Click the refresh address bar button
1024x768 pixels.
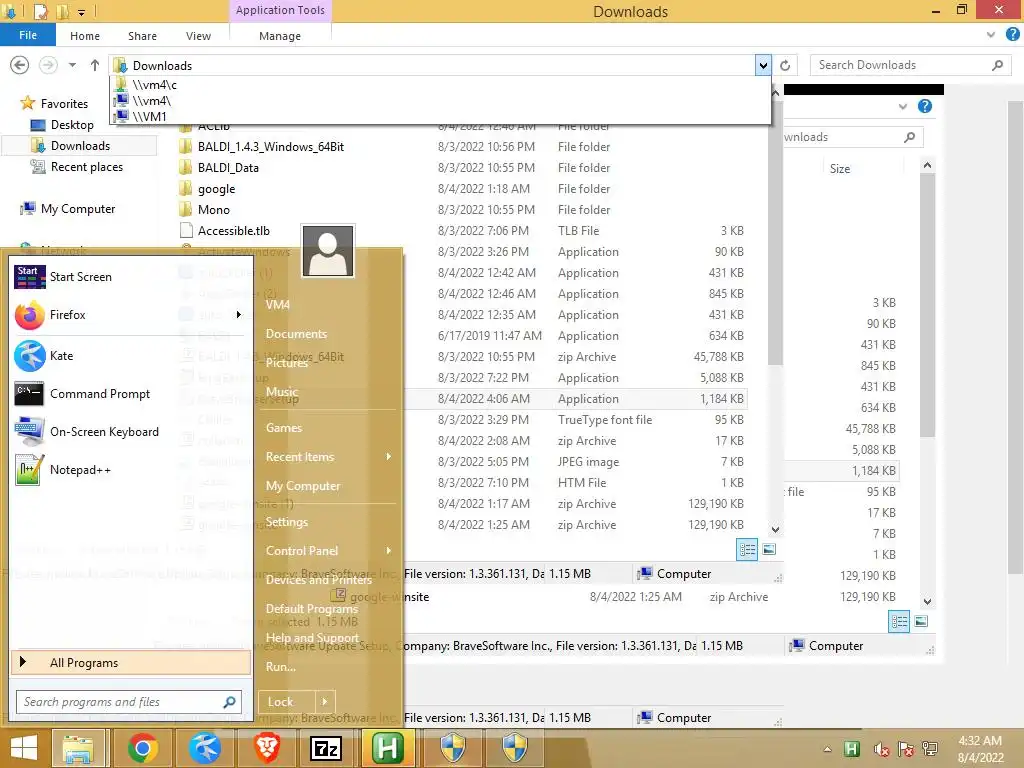[x=785, y=65]
